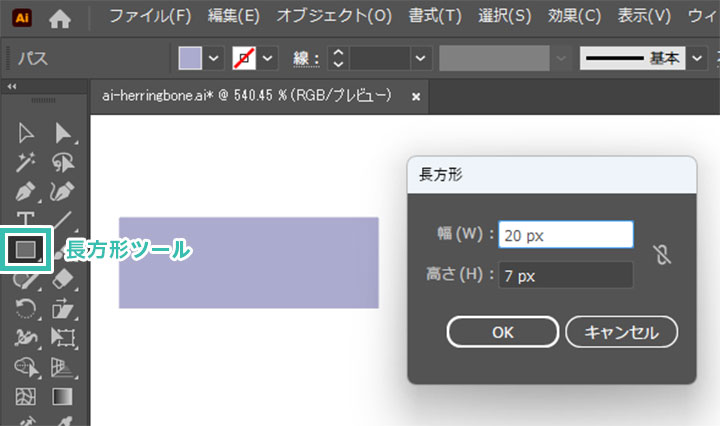The width and height of the screenshot is (720, 426).
Task: Open the stroke color dropdown arrow
Action: 268,58
